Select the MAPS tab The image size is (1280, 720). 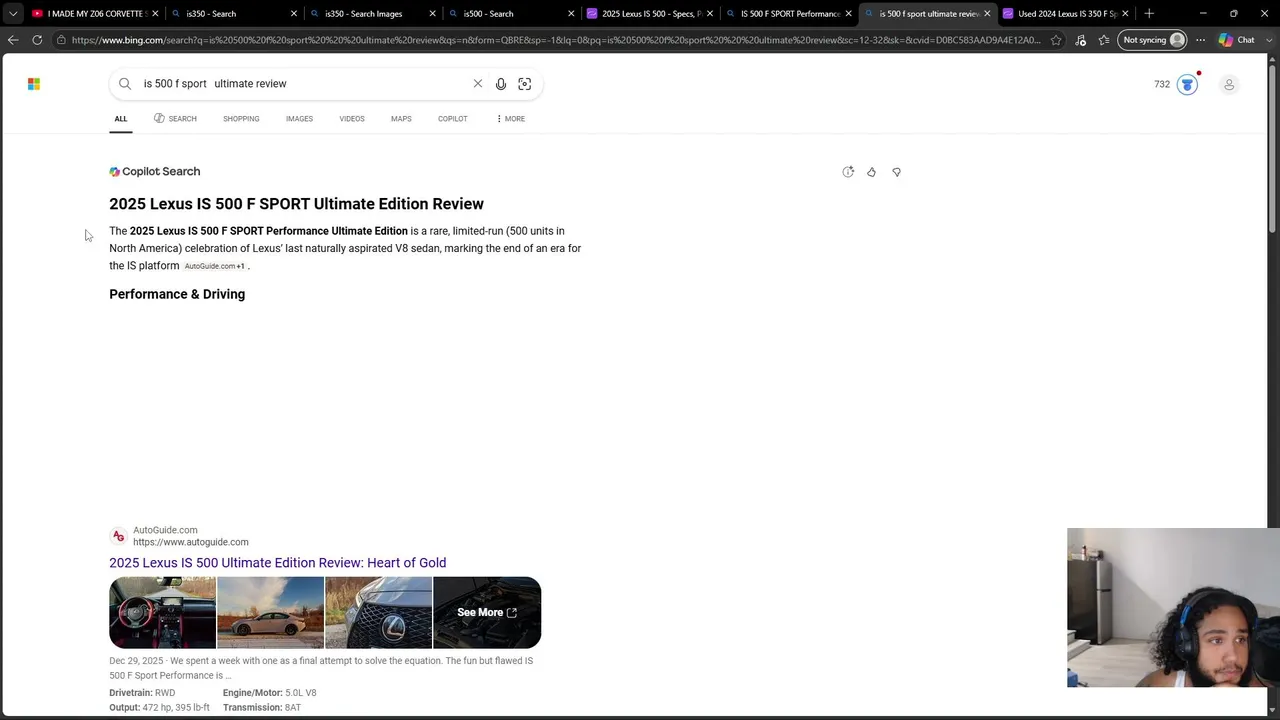401,119
